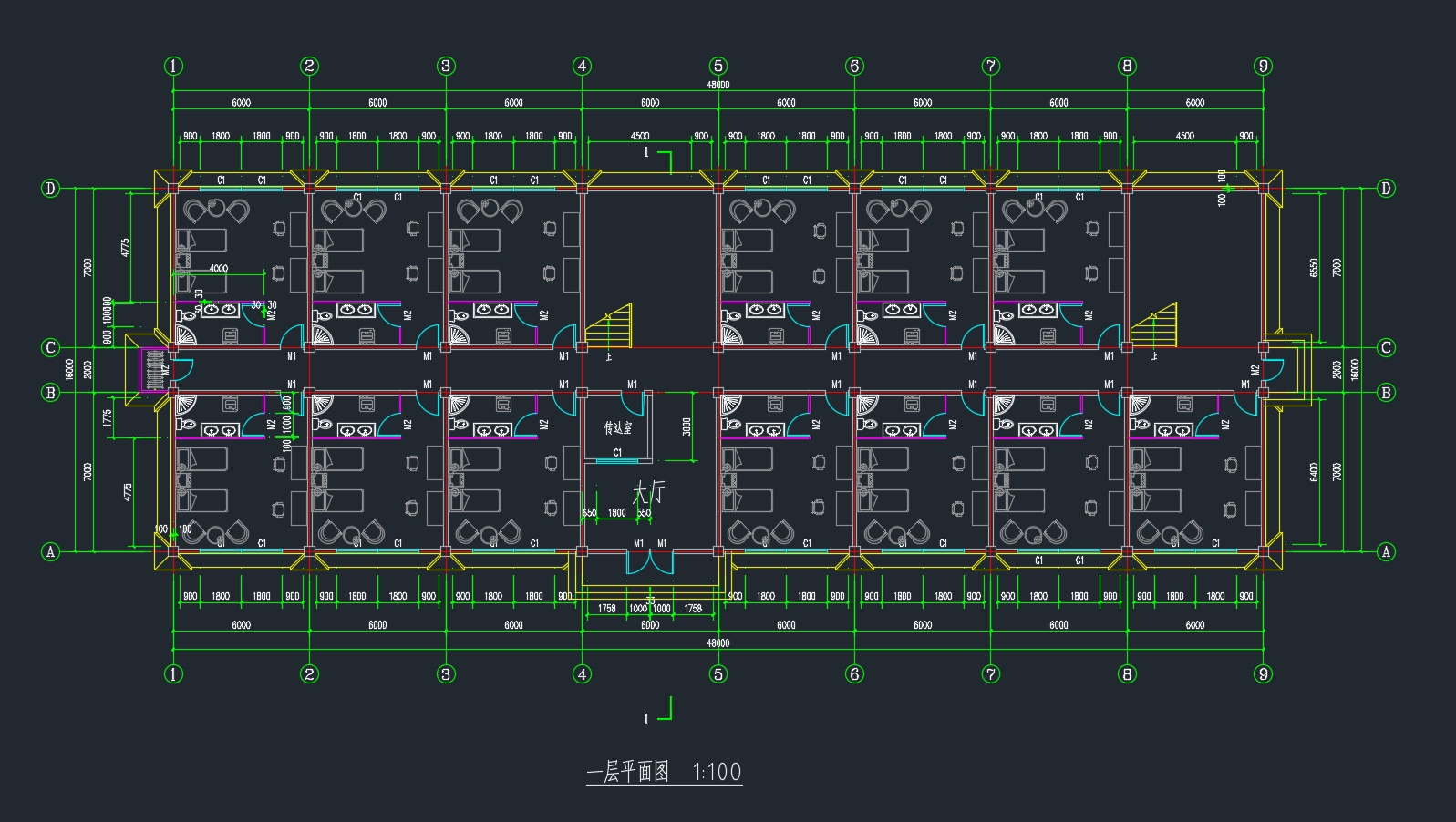Screen dimensions: 1456x822
Task: Select the drawing title 一层平面图 1:100
Action: pyautogui.click(x=664, y=772)
